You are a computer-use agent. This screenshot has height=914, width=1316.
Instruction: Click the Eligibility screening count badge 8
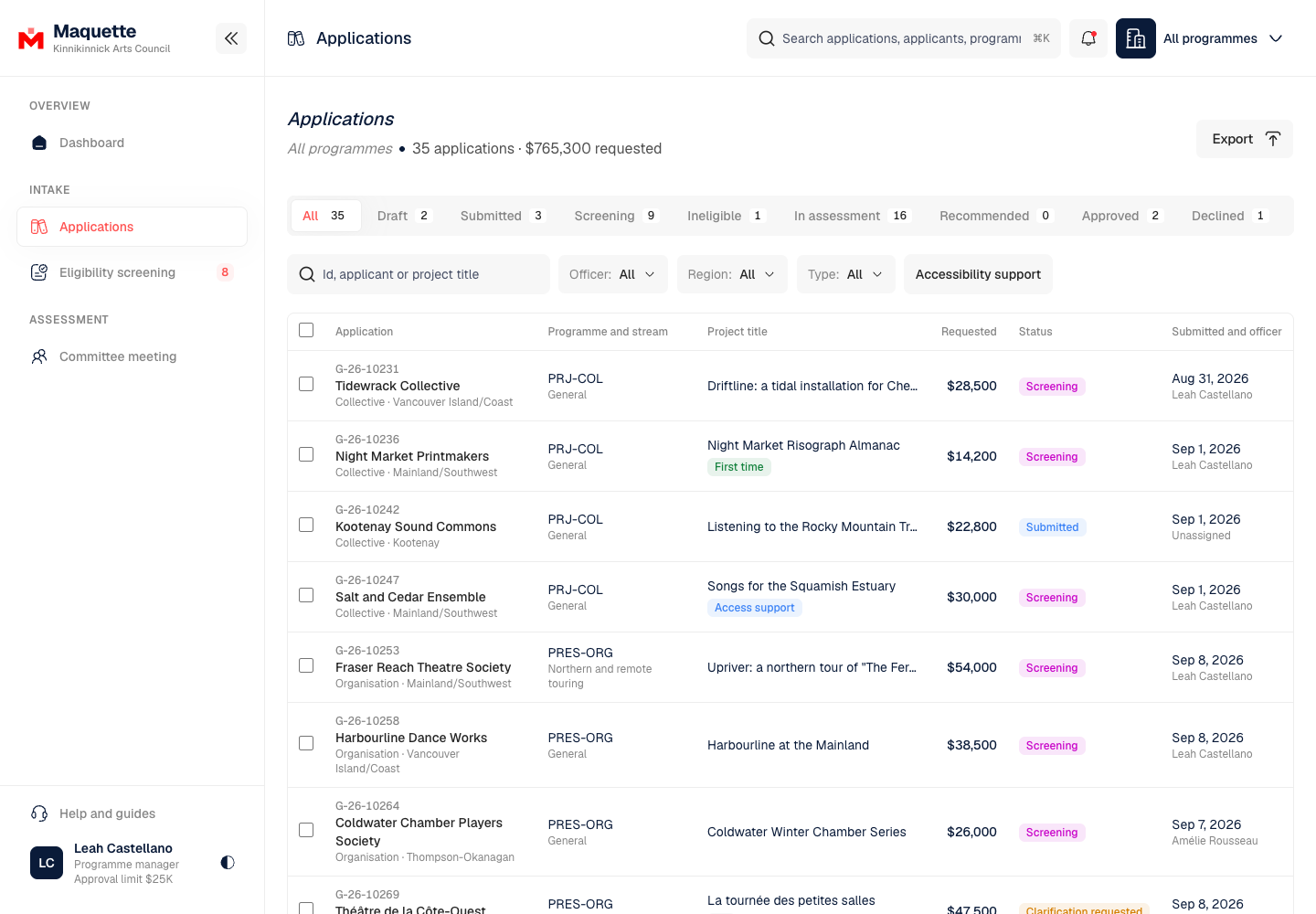click(225, 272)
